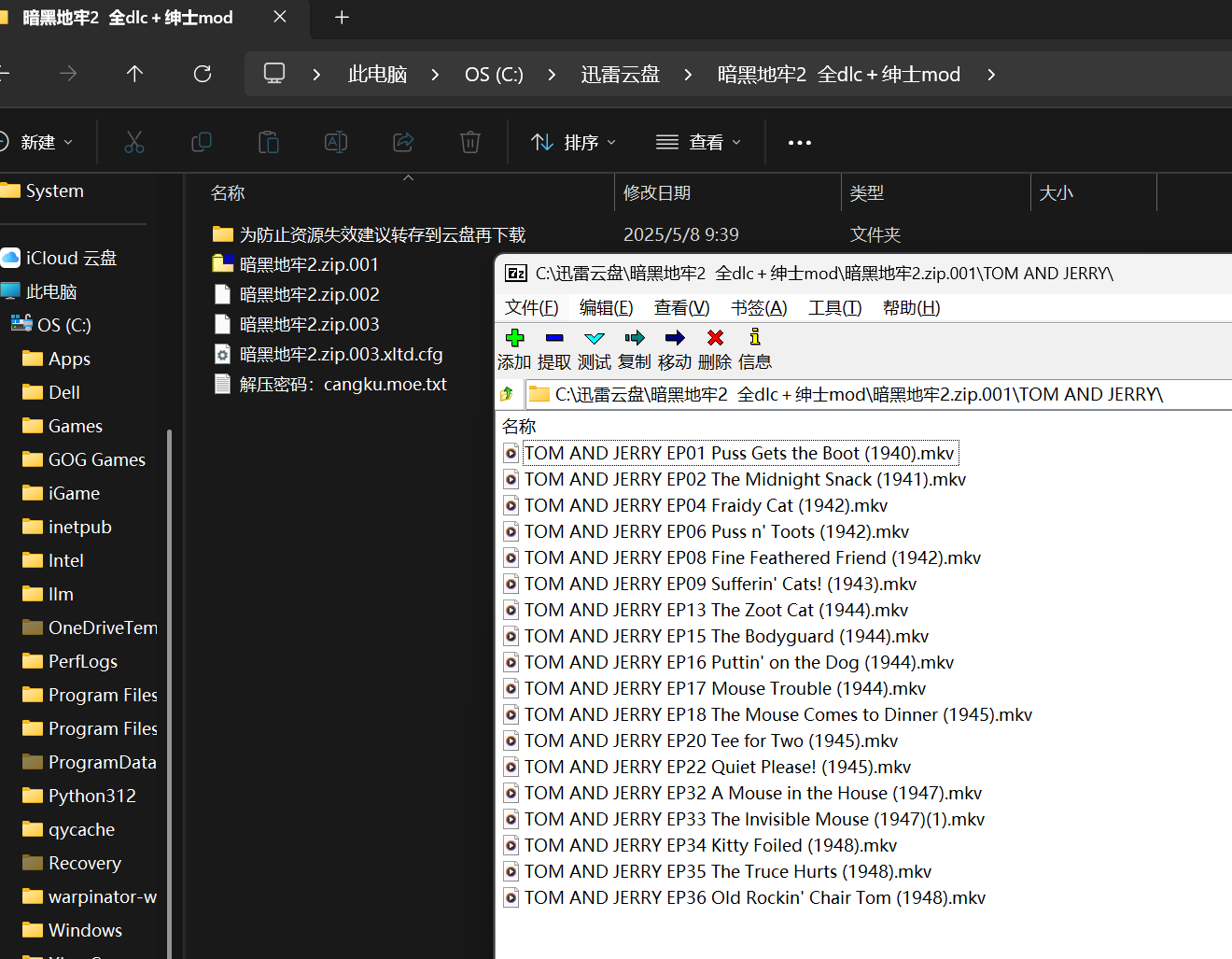Open the View (查看) dropdown
Image resolution: width=1232 pixels, height=959 pixels.
point(698,142)
